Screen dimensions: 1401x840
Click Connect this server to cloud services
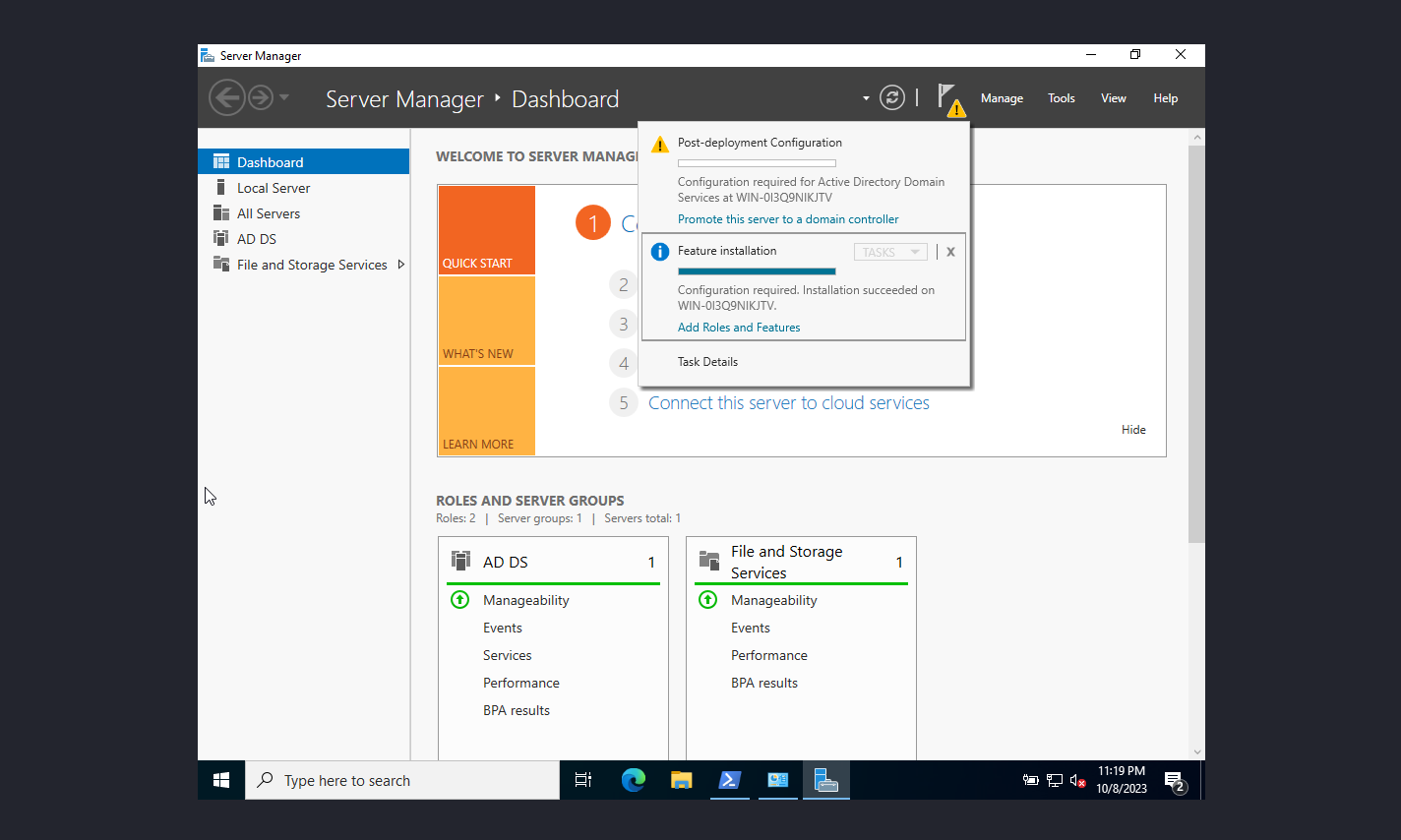pos(789,403)
